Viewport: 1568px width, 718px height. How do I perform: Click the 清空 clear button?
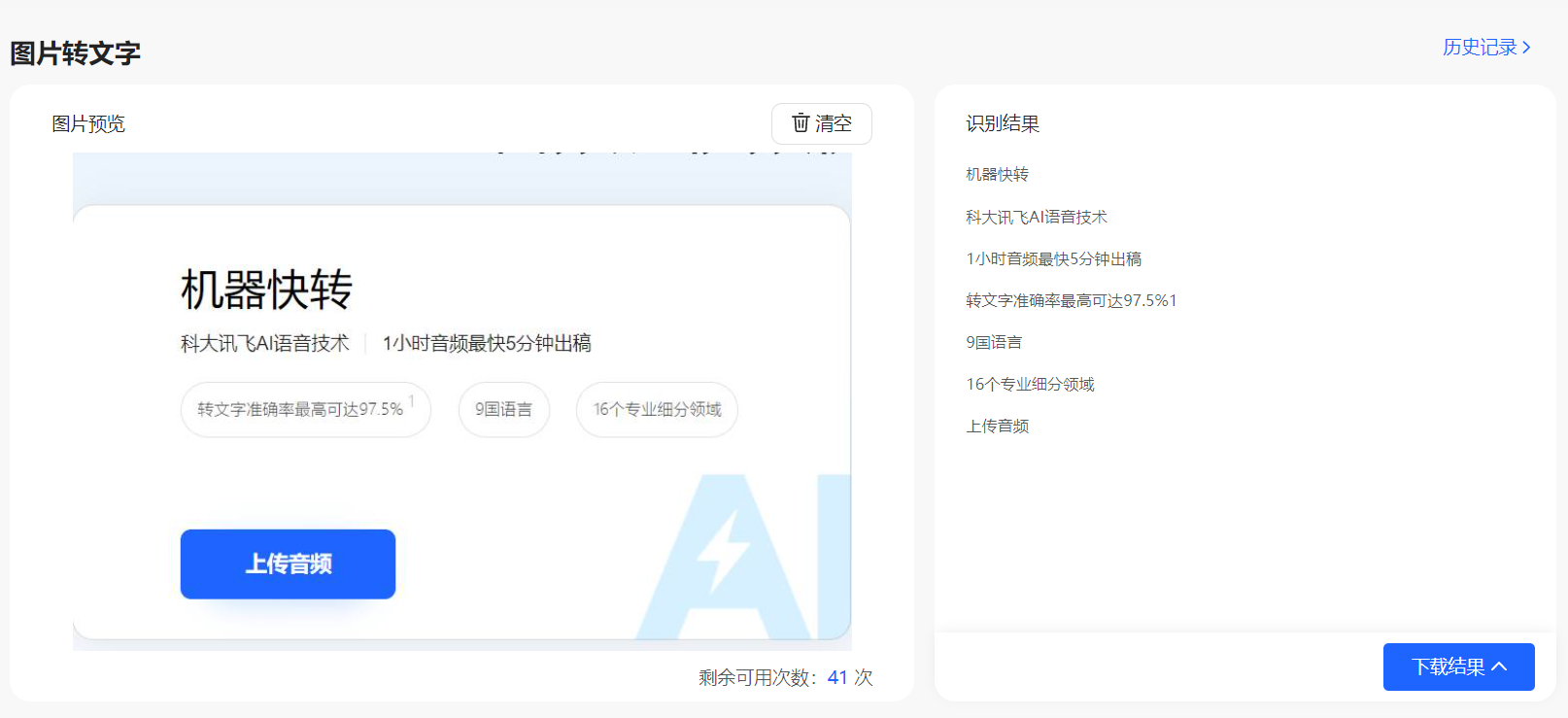tap(822, 123)
